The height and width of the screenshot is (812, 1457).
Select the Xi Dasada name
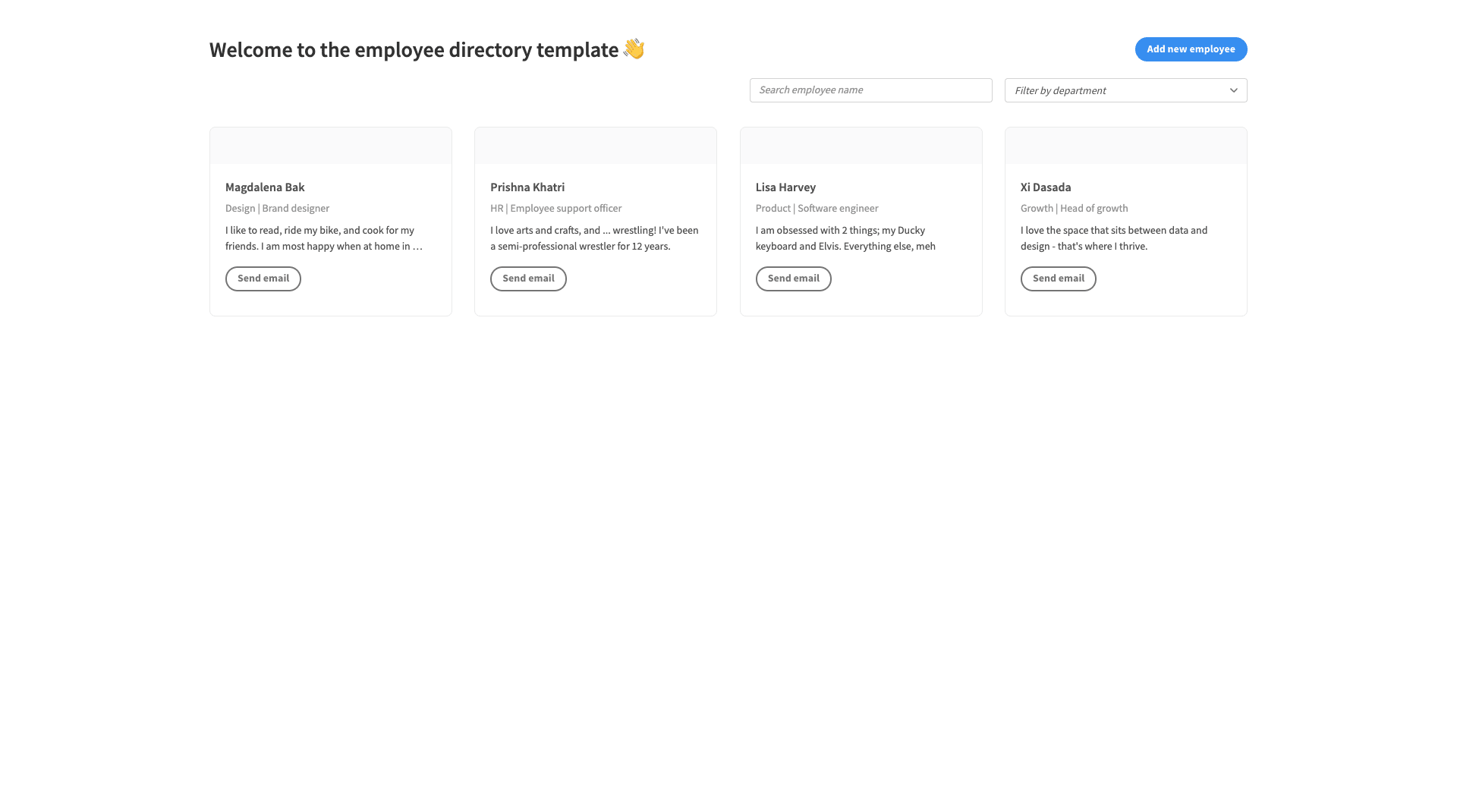[x=1046, y=187]
